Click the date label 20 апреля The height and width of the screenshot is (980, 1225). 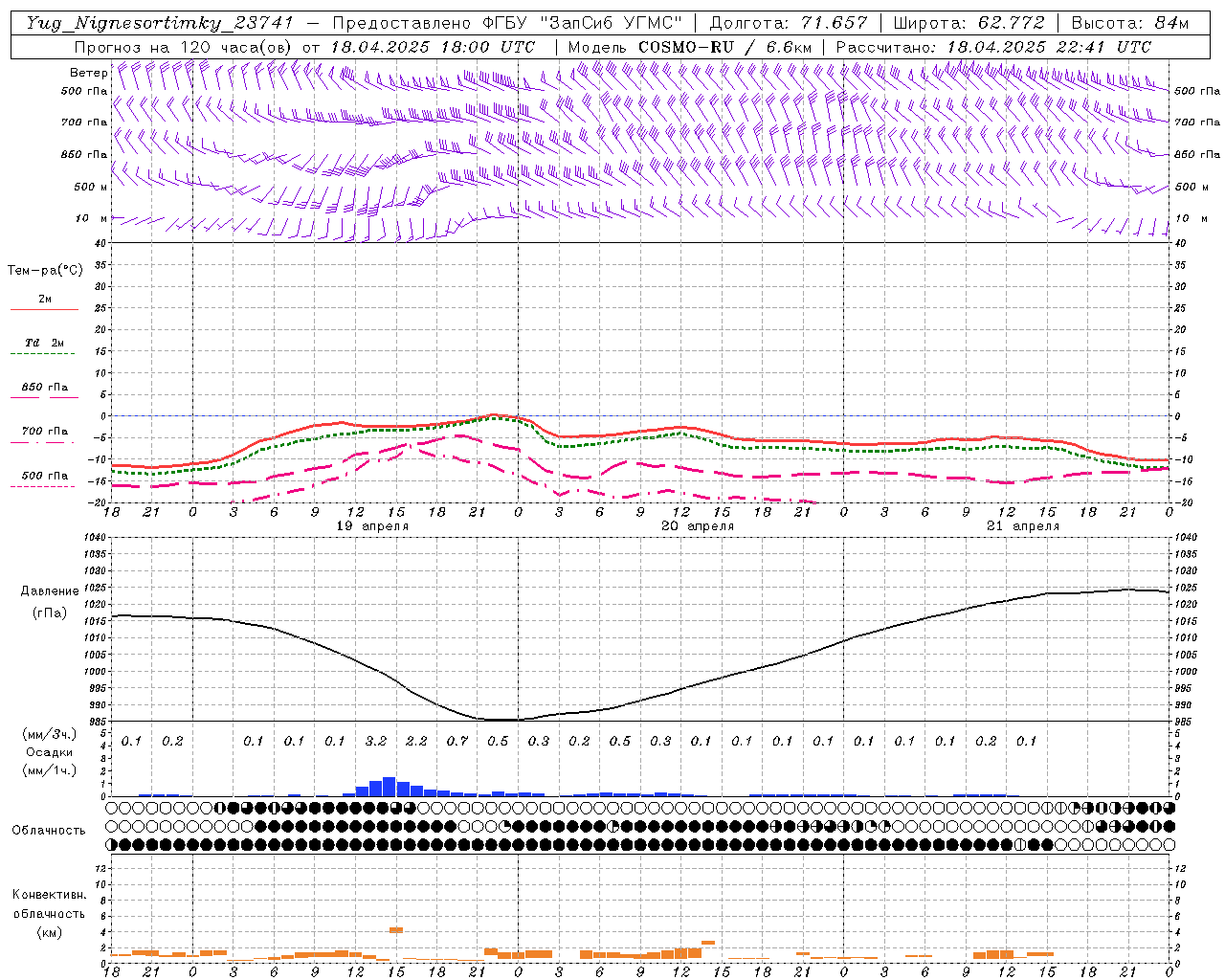(x=698, y=526)
